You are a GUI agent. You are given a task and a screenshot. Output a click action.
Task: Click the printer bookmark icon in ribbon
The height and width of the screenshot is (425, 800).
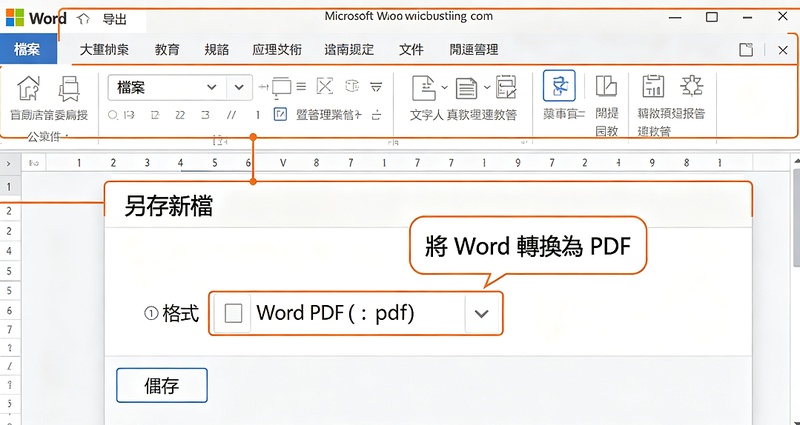68,88
